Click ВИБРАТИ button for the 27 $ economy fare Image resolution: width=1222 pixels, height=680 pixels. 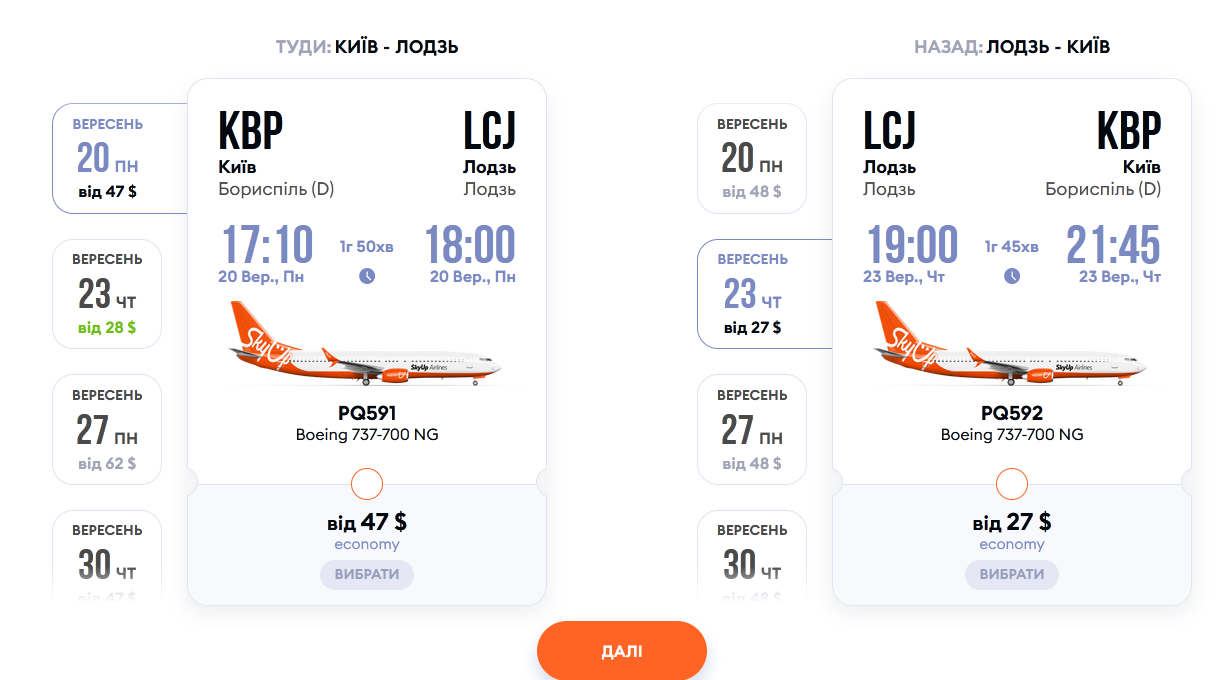(x=1012, y=575)
